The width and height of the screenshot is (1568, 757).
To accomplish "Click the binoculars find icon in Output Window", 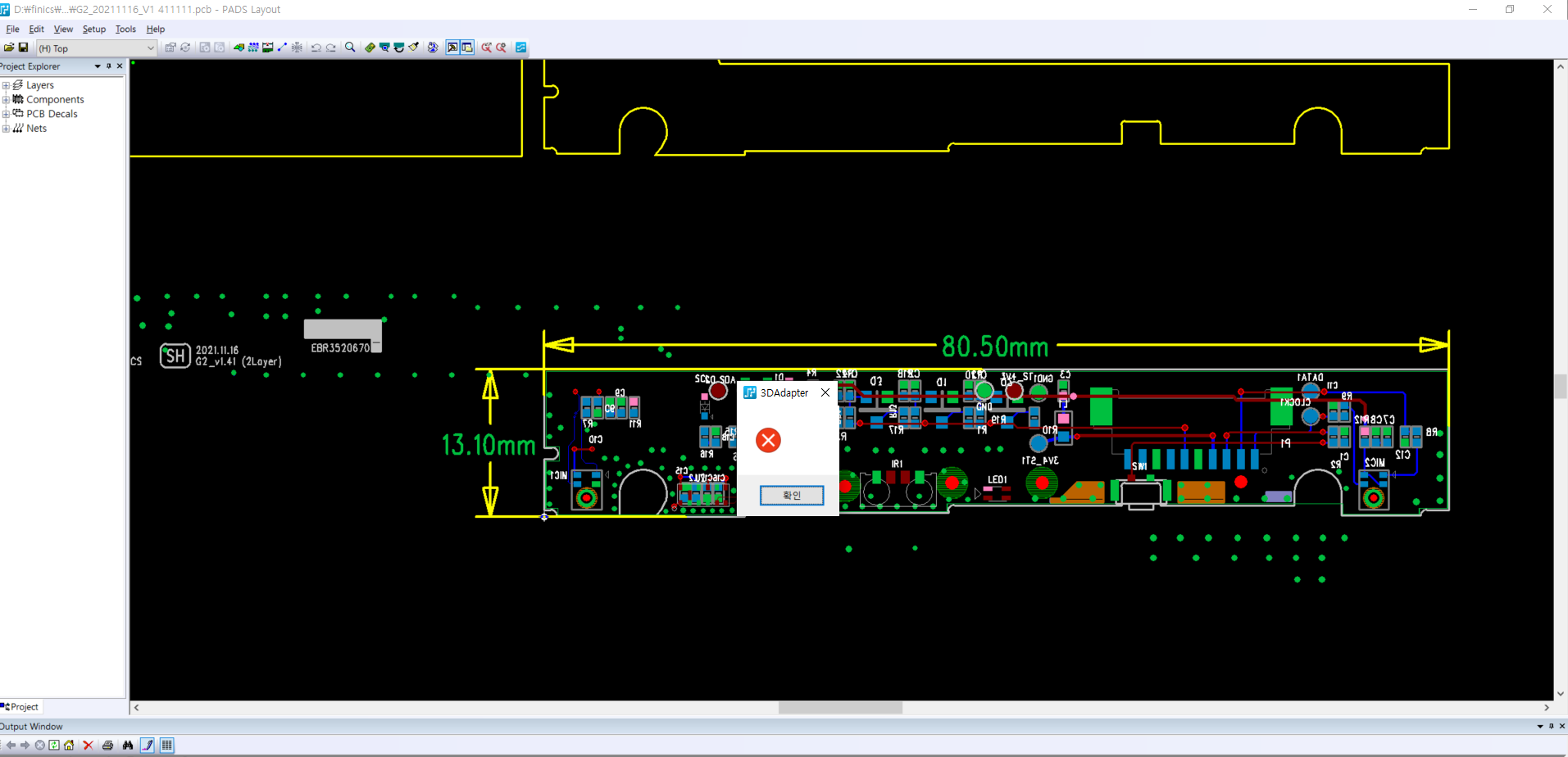I will click(127, 745).
